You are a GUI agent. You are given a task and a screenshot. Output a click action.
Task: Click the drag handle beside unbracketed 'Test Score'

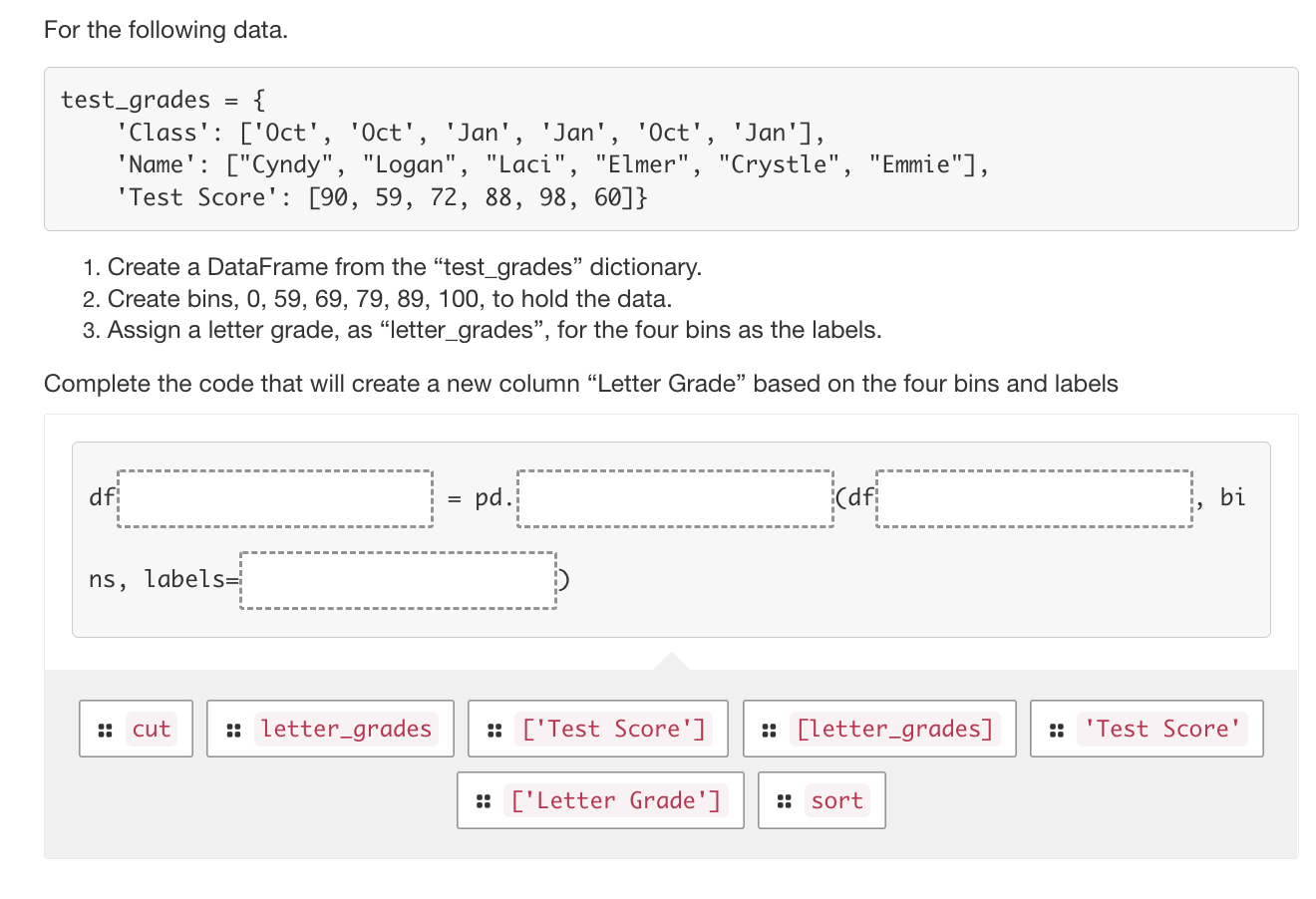[1057, 730]
